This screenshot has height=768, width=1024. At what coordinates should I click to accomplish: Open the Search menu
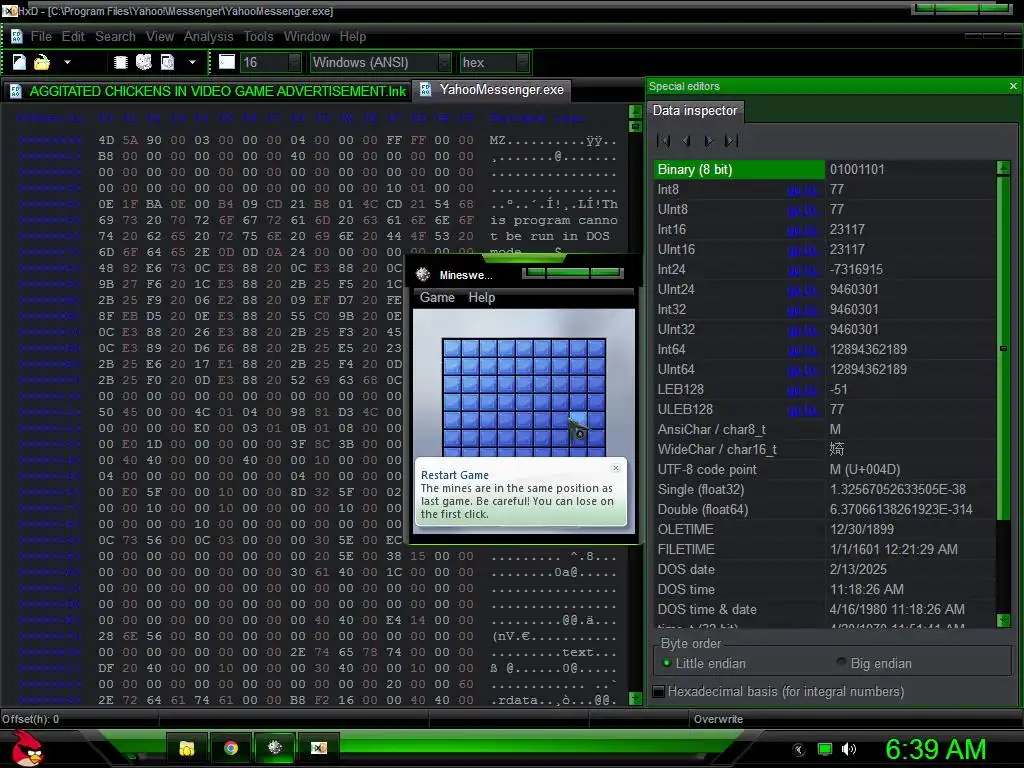(x=116, y=37)
